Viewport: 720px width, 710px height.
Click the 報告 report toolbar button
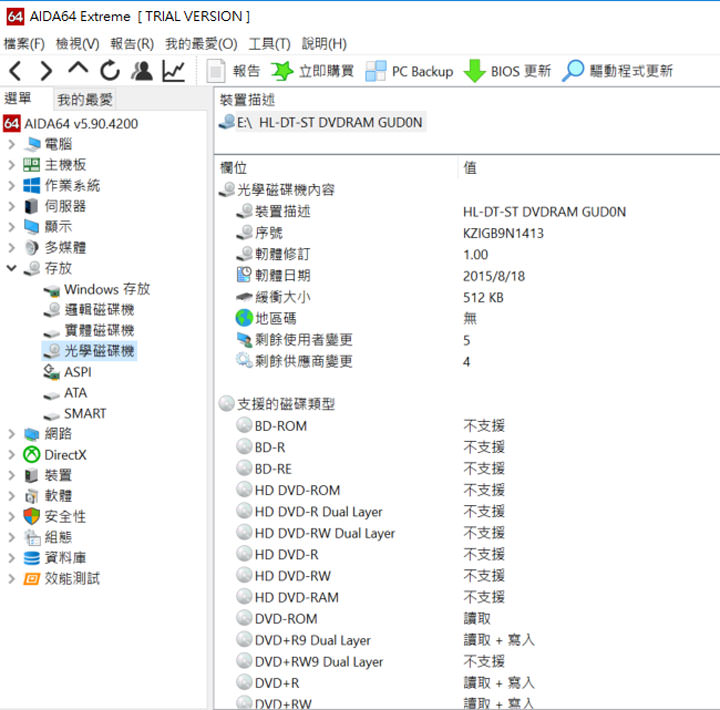coord(234,71)
